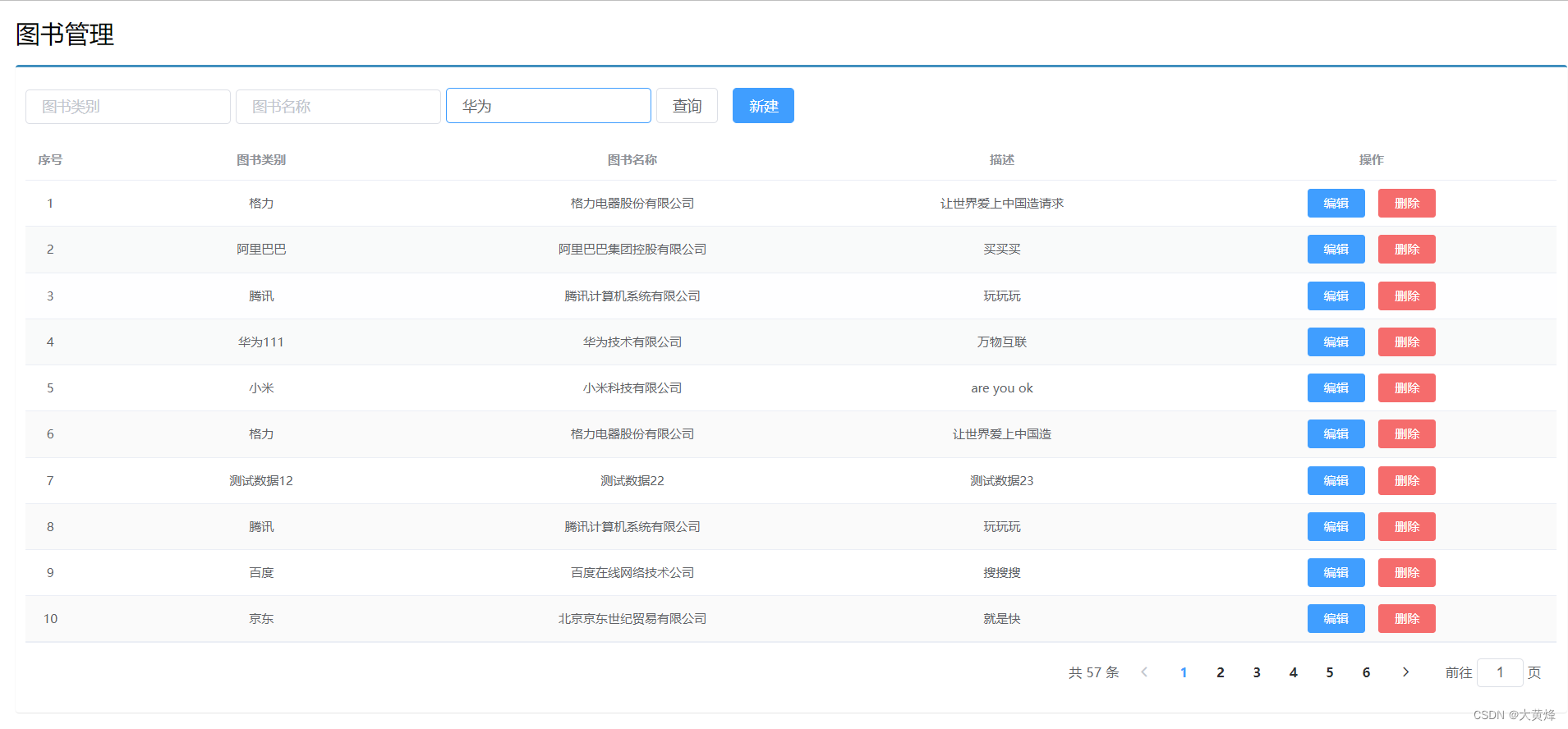Screen dimensions: 1568x729
Task: Click the search field containing 华为
Action: click(x=549, y=106)
